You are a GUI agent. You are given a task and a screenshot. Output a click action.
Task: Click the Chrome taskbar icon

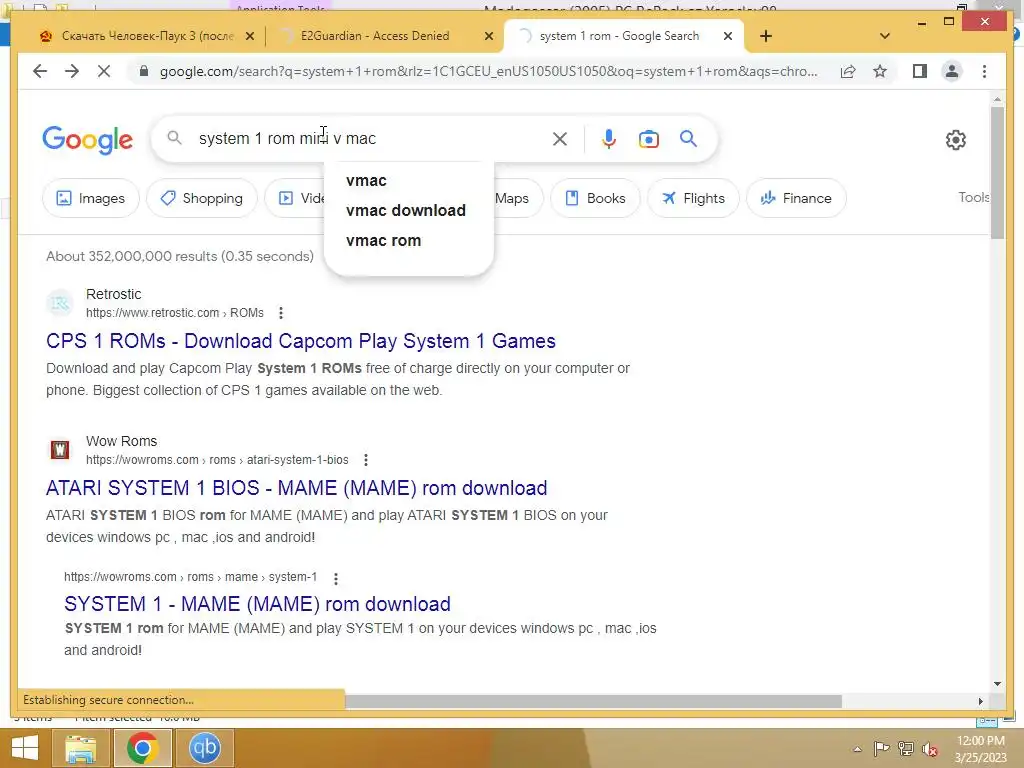142,748
